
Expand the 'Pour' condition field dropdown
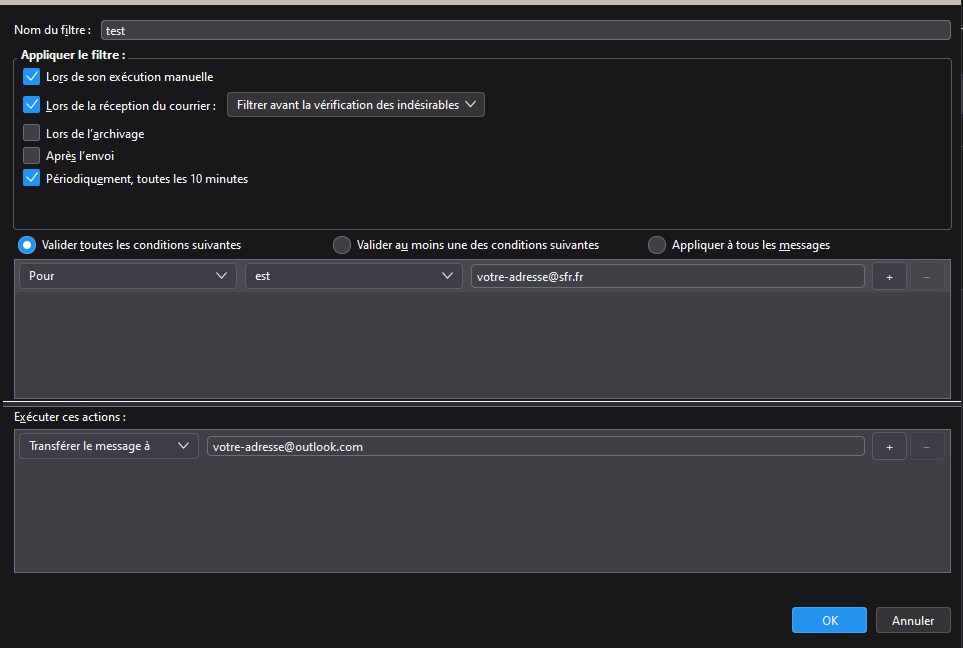(x=128, y=276)
